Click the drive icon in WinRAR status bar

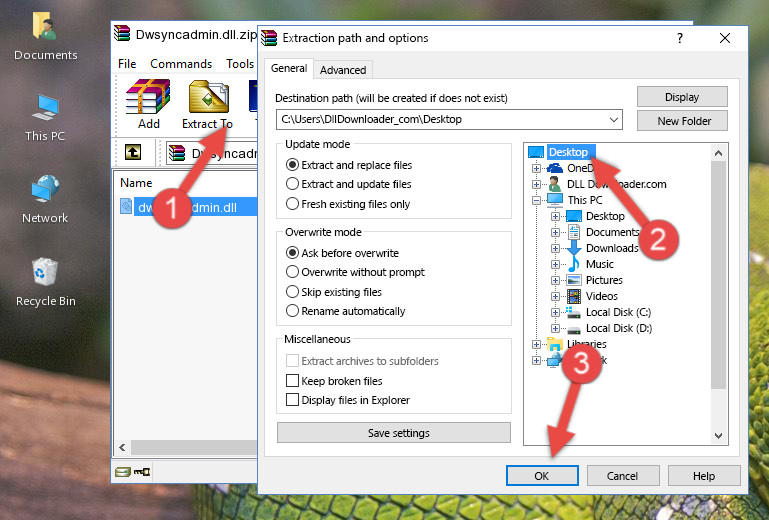123,472
